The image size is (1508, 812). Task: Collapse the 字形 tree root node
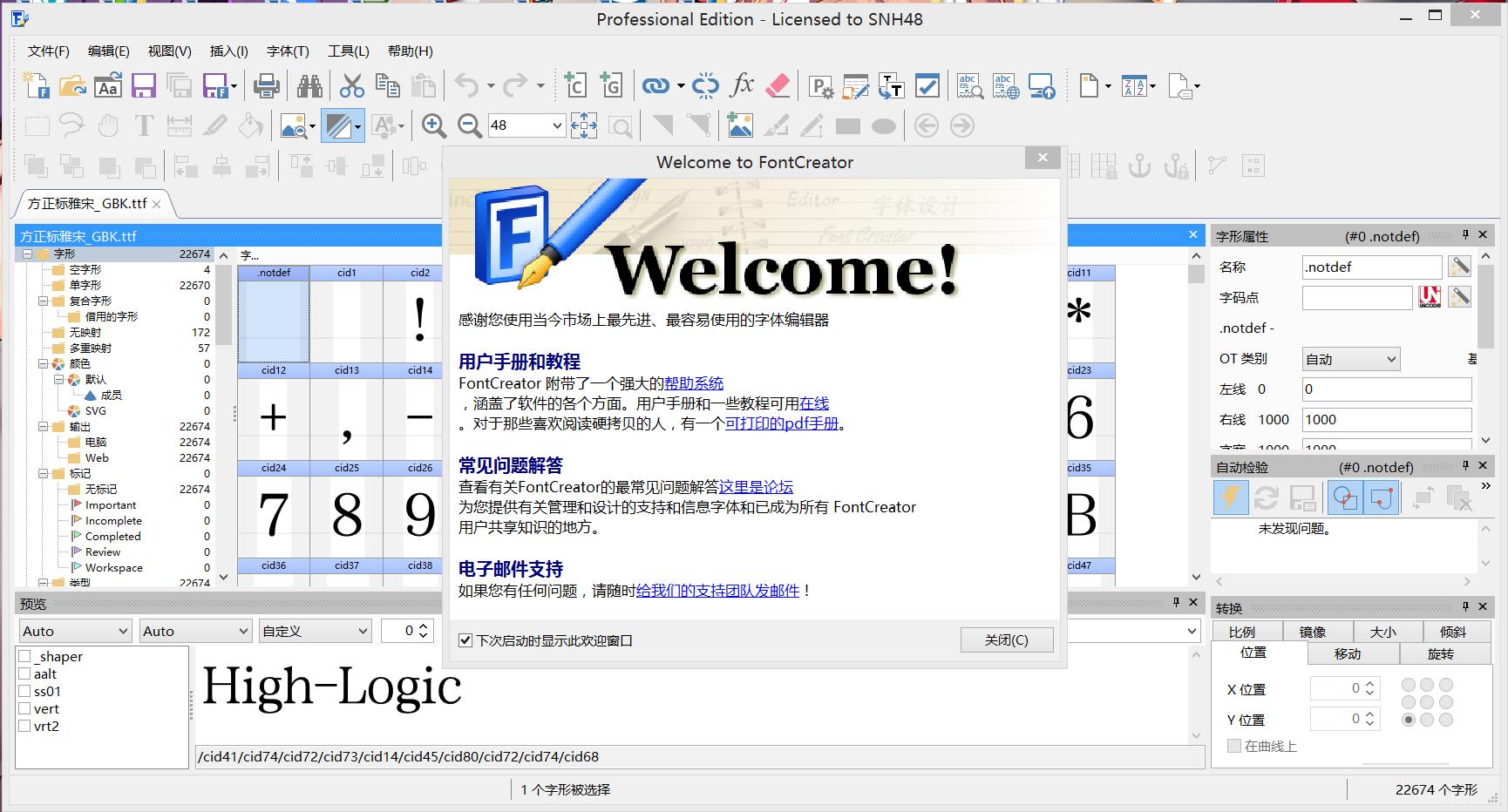pos(27,254)
